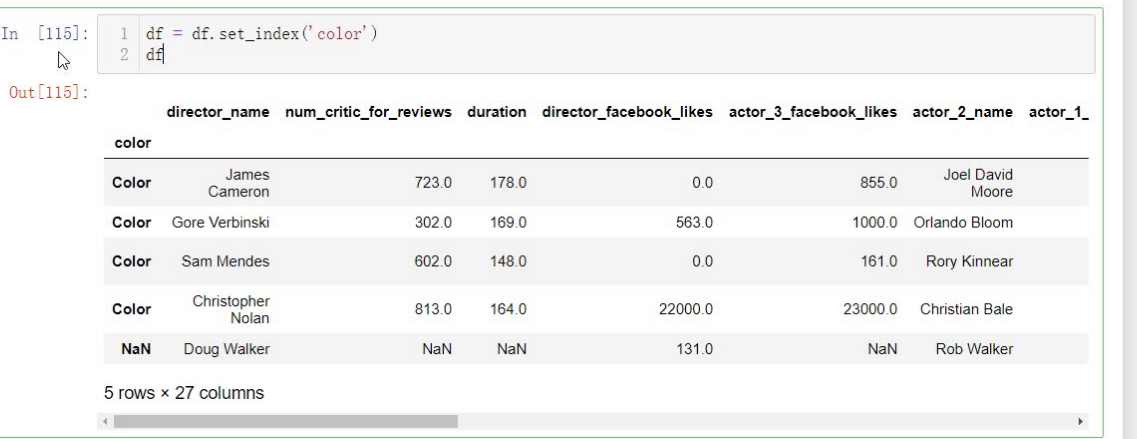1137x439 pixels.
Task: Click the 813.0 reviews value
Action: point(433,309)
